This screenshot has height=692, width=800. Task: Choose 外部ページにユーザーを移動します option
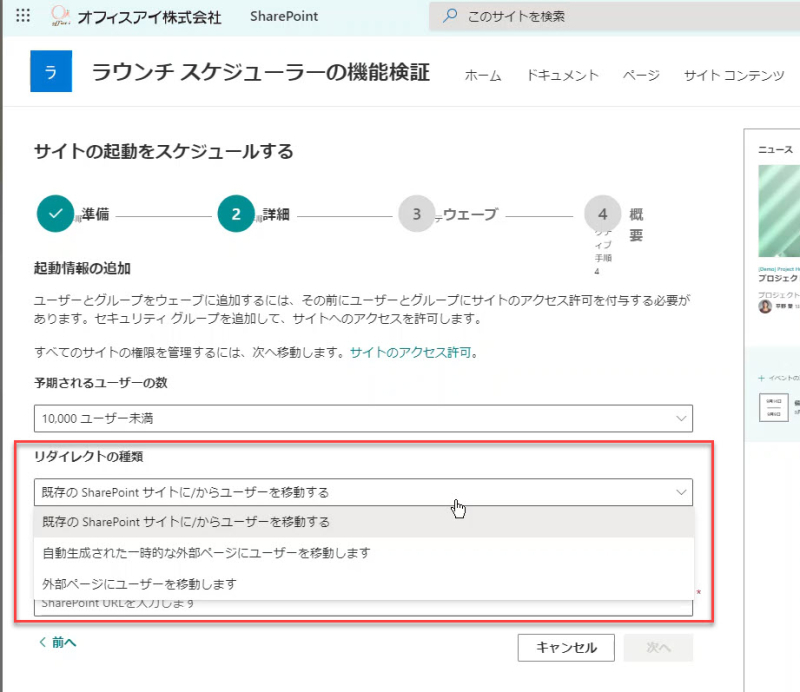363,583
